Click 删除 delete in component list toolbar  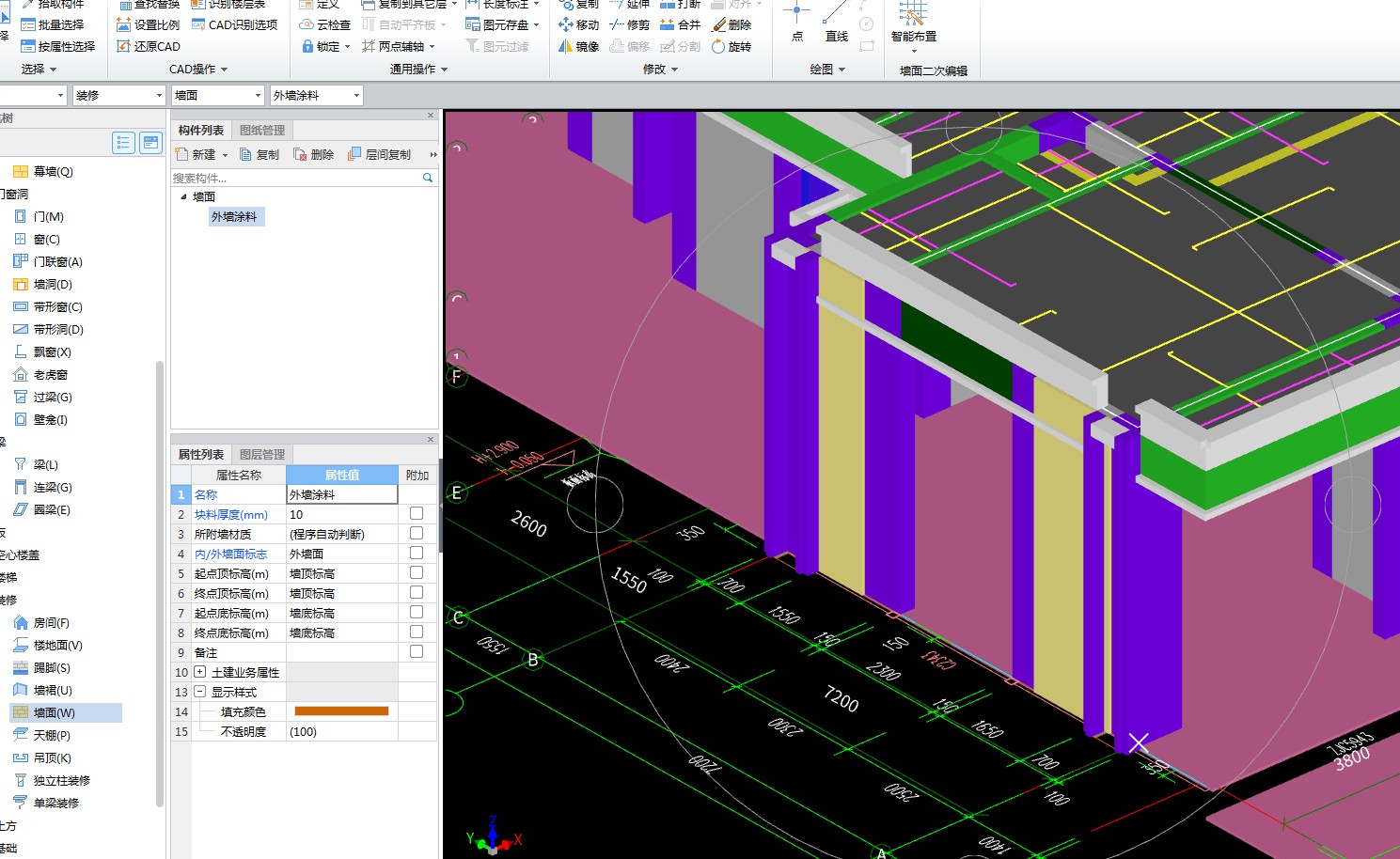(x=314, y=155)
